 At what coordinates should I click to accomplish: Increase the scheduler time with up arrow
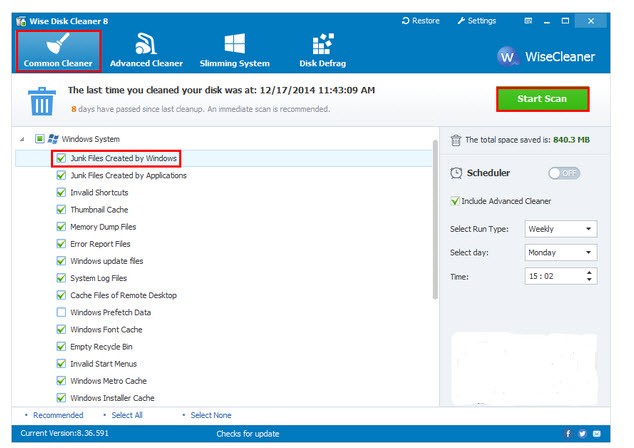click(x=589, y=273)
